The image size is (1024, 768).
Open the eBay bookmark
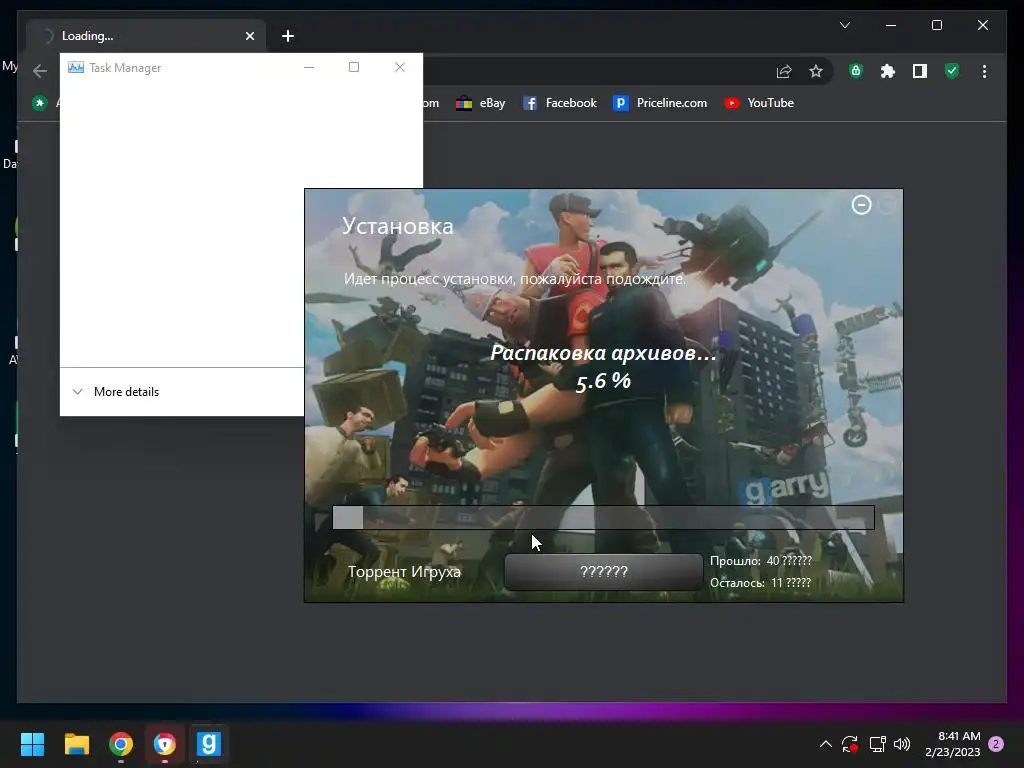click(481, 103)
